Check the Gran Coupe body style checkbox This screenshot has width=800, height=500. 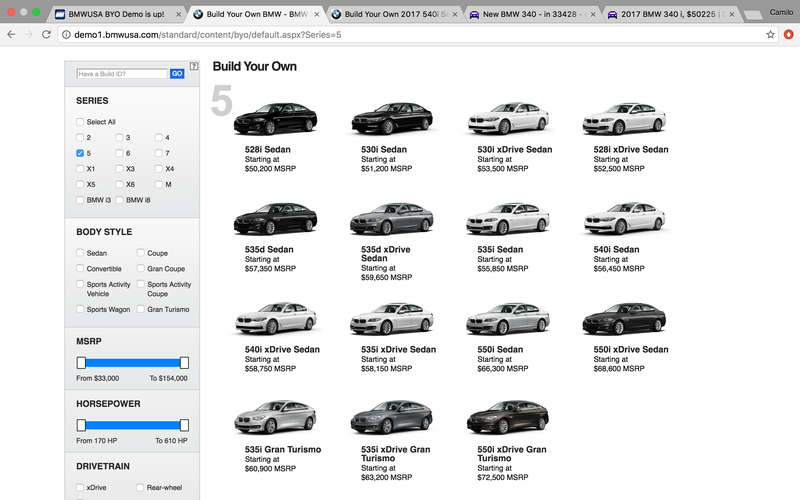pyautogui.click(x=140, y=268)
